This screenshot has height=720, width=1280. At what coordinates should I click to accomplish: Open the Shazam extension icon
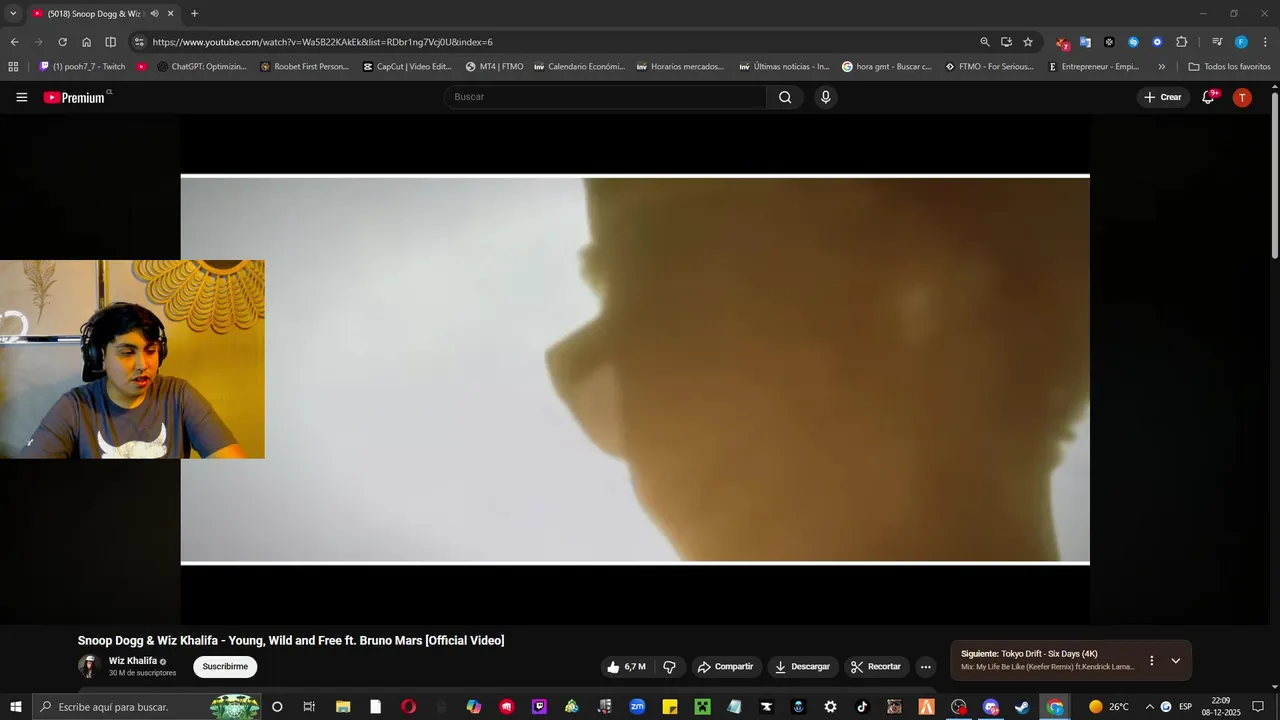click(1134, 42)
